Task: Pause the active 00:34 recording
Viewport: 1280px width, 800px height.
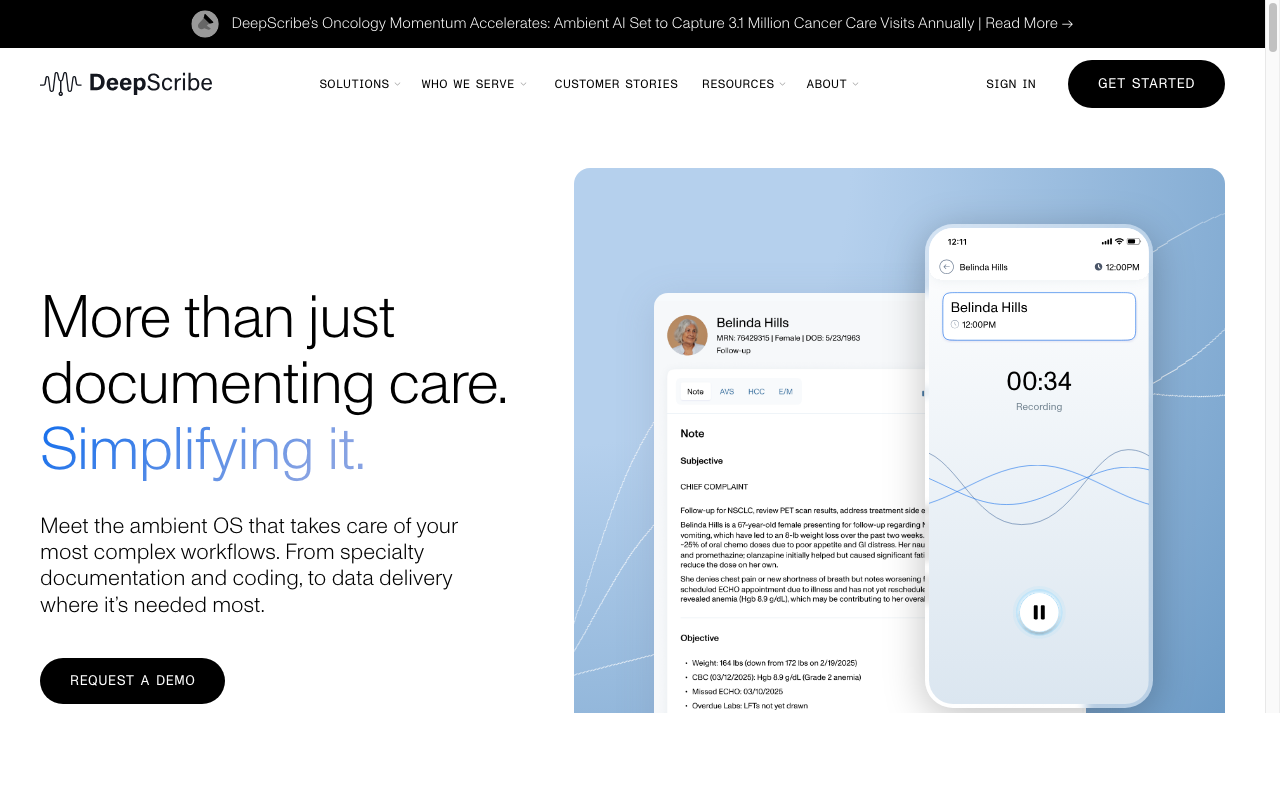Action: pos(1039,612)
